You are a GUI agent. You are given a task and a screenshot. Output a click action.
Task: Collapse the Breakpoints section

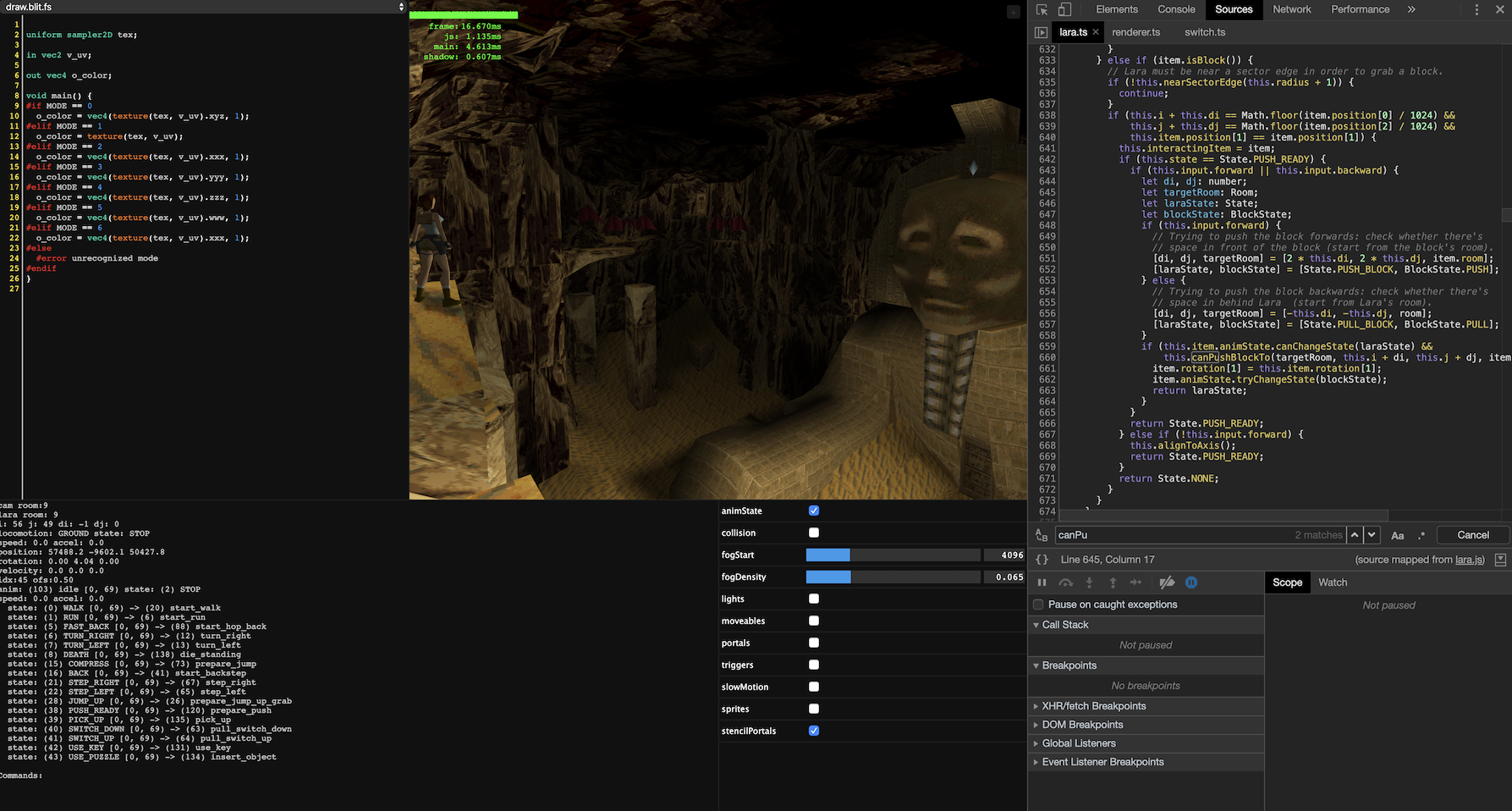pos(1146,665)
